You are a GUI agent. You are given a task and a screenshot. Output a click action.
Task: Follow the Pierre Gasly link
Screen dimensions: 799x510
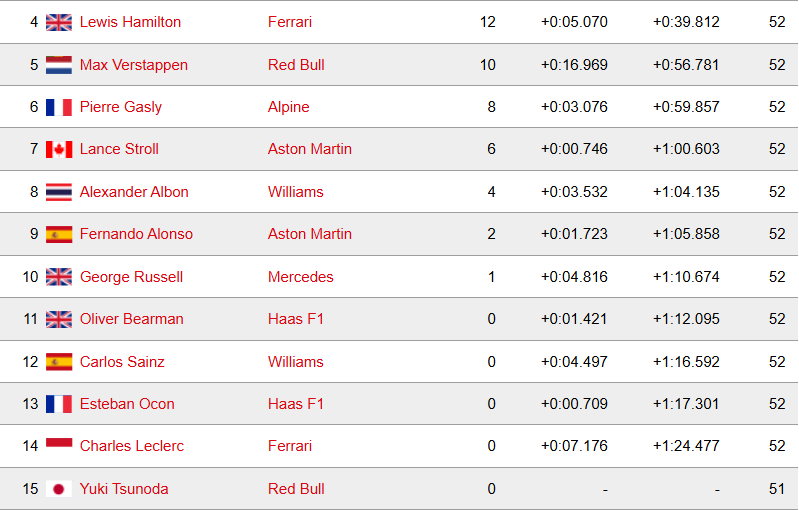pos(121,107)
